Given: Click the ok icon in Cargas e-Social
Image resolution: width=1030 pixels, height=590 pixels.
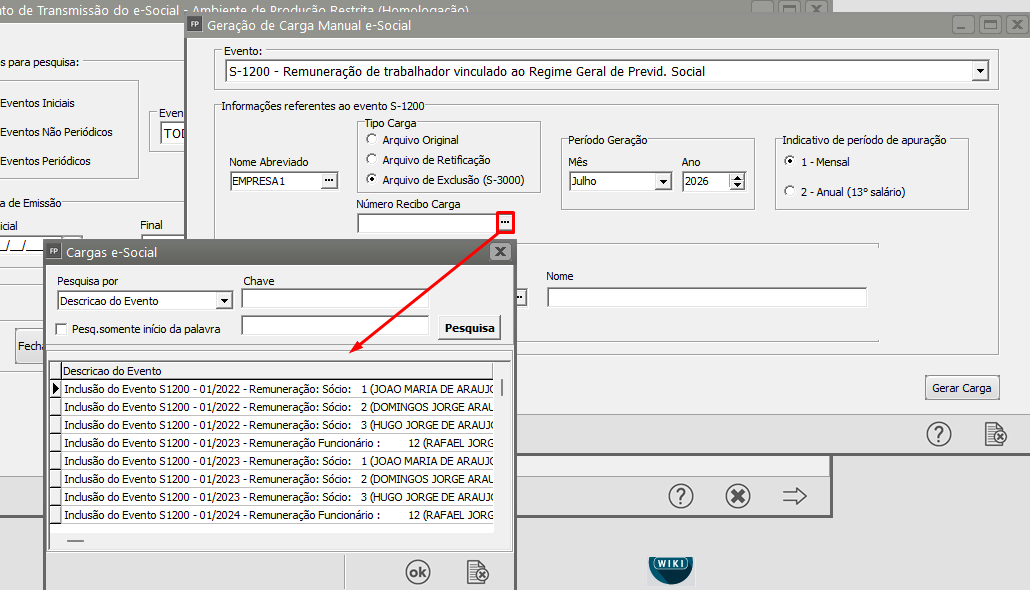Looking at the screenshot, I should [x=417, y=572].
